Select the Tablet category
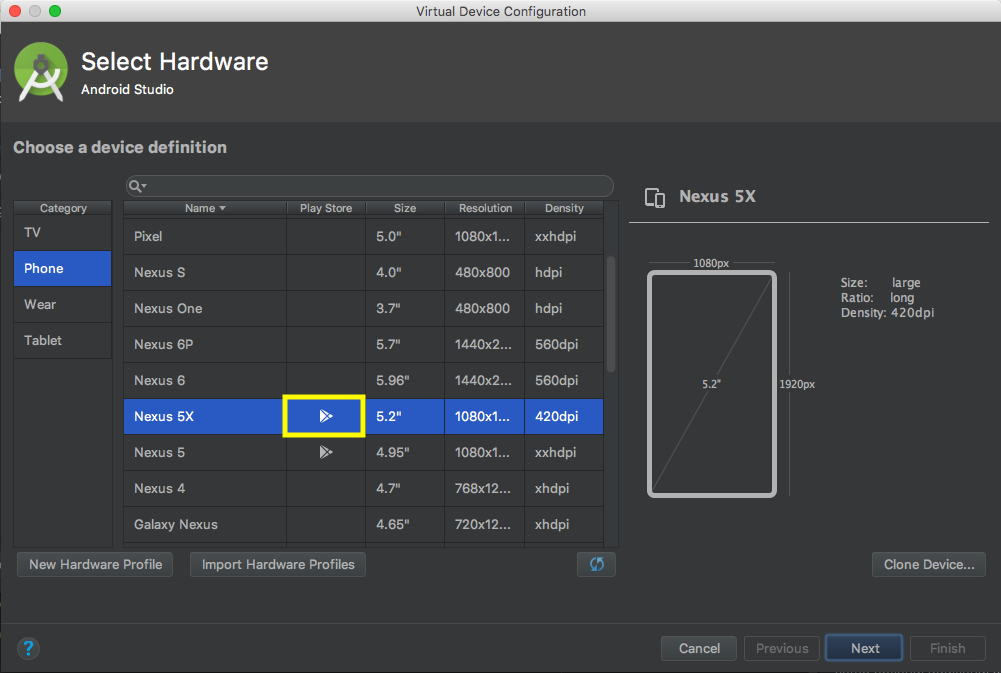This screenshot has height=673, width=1001. tap(62, 340)
